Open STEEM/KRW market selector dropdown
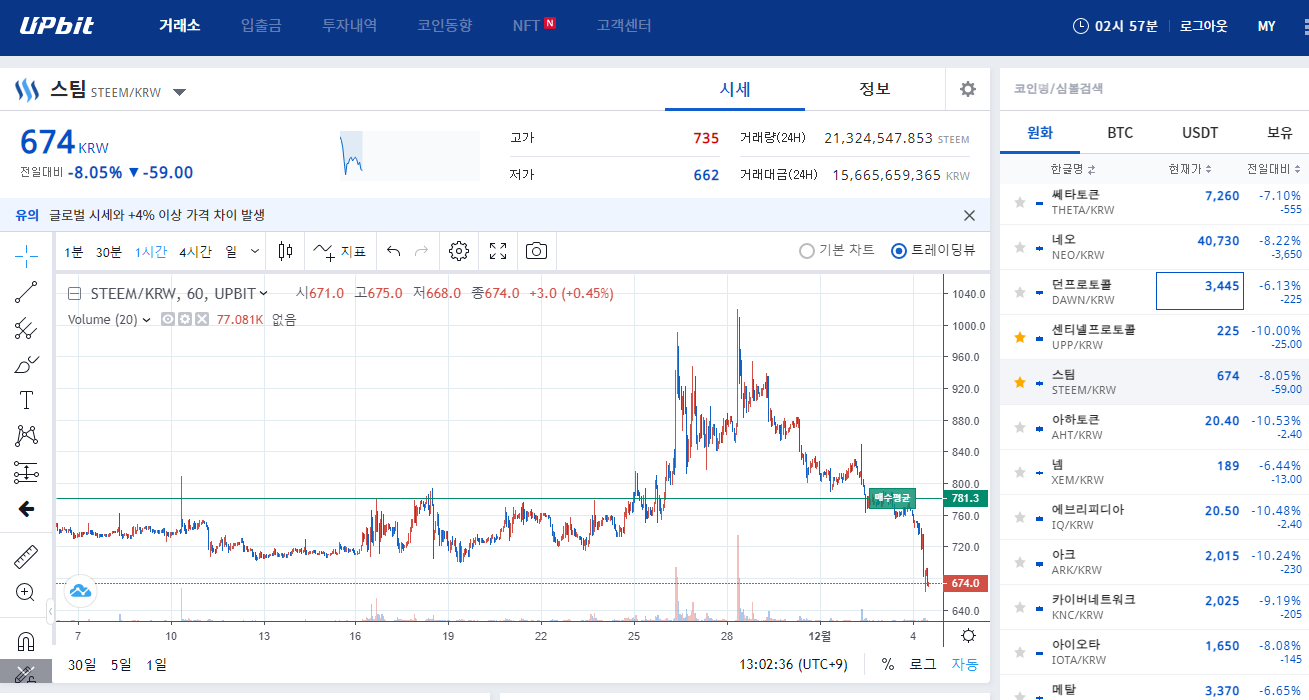 coord(179,92)
